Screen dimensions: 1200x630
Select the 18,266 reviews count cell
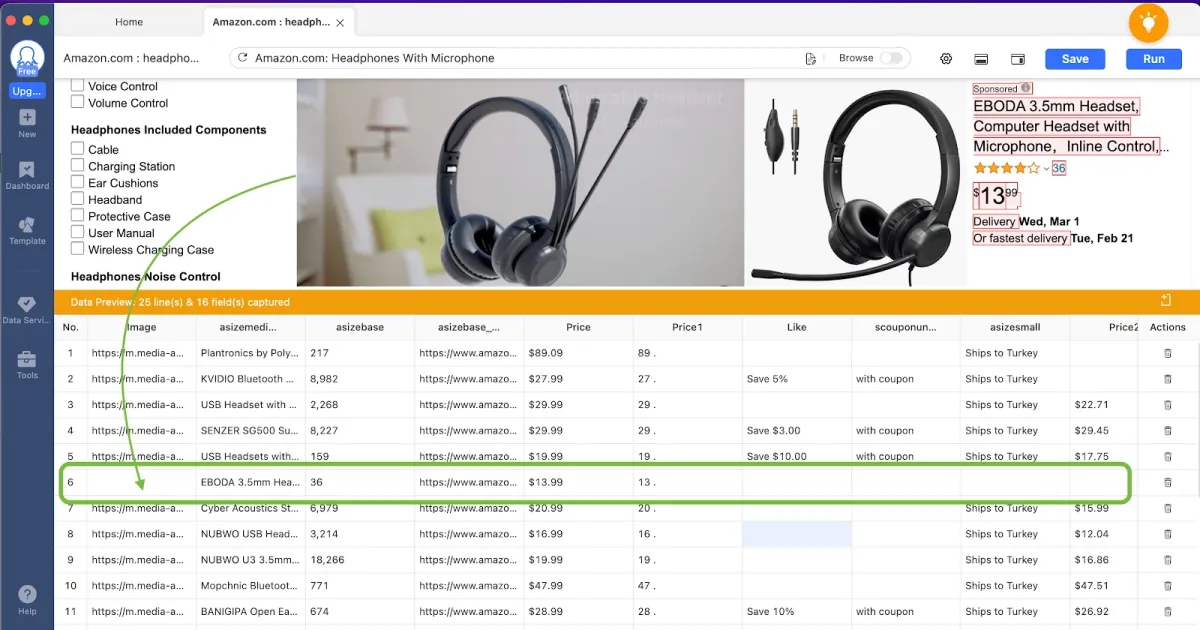pyautogui.click(x=360, y=560)
